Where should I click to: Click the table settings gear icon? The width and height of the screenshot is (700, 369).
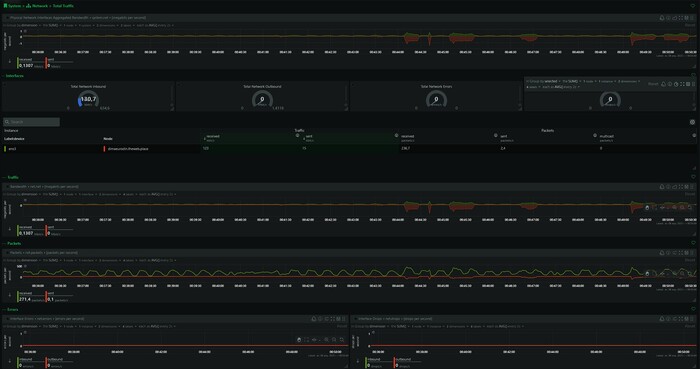click(x=692, y=122)
